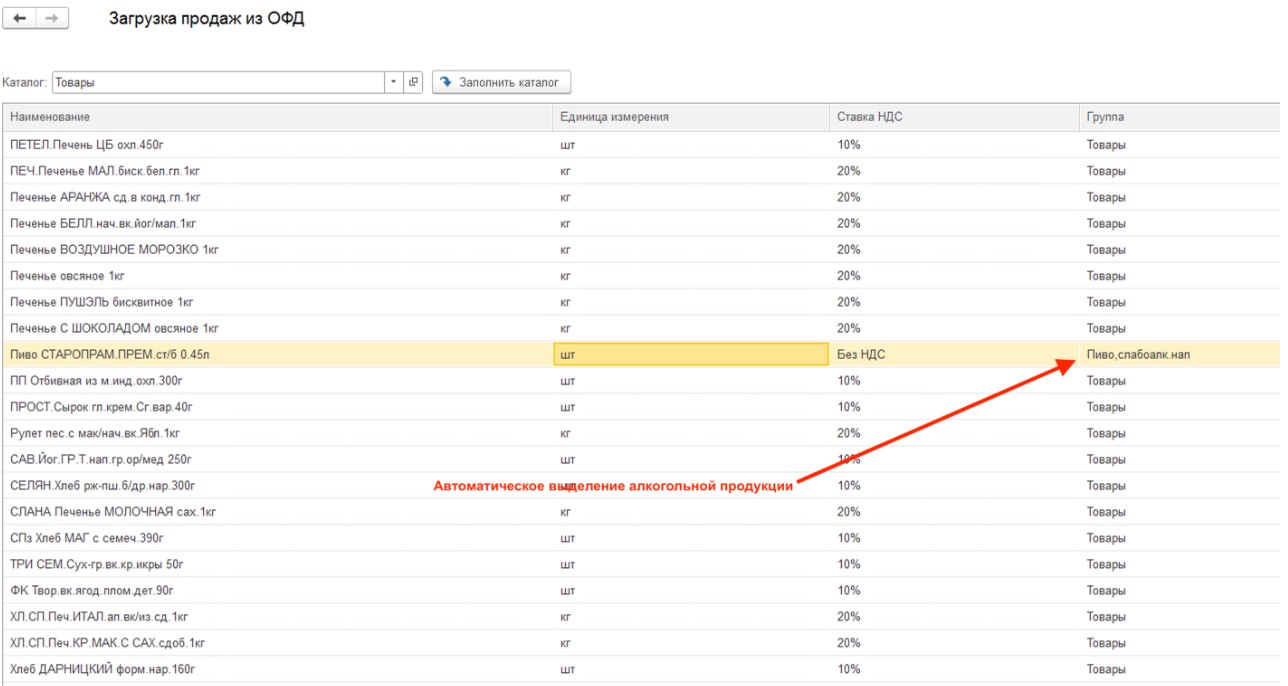Select Печенье ВОЗДУШНОЕ МОРОЗКО 1кг
Screen dimensions: 1288x686
(x=641, y=249)
